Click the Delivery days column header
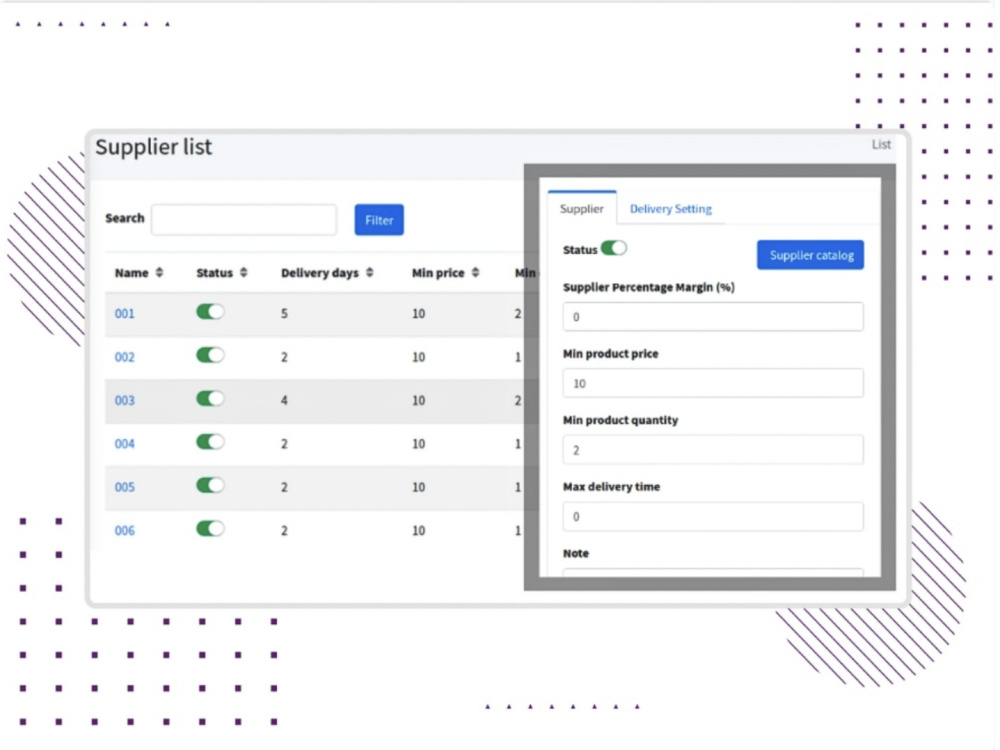The height and width of the screenshot is (750, 1000). coord(320,273)
